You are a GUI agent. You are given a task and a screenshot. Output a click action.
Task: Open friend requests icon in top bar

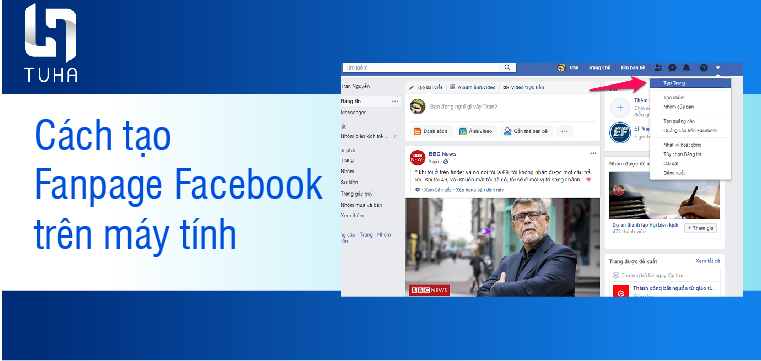[659, 68]
